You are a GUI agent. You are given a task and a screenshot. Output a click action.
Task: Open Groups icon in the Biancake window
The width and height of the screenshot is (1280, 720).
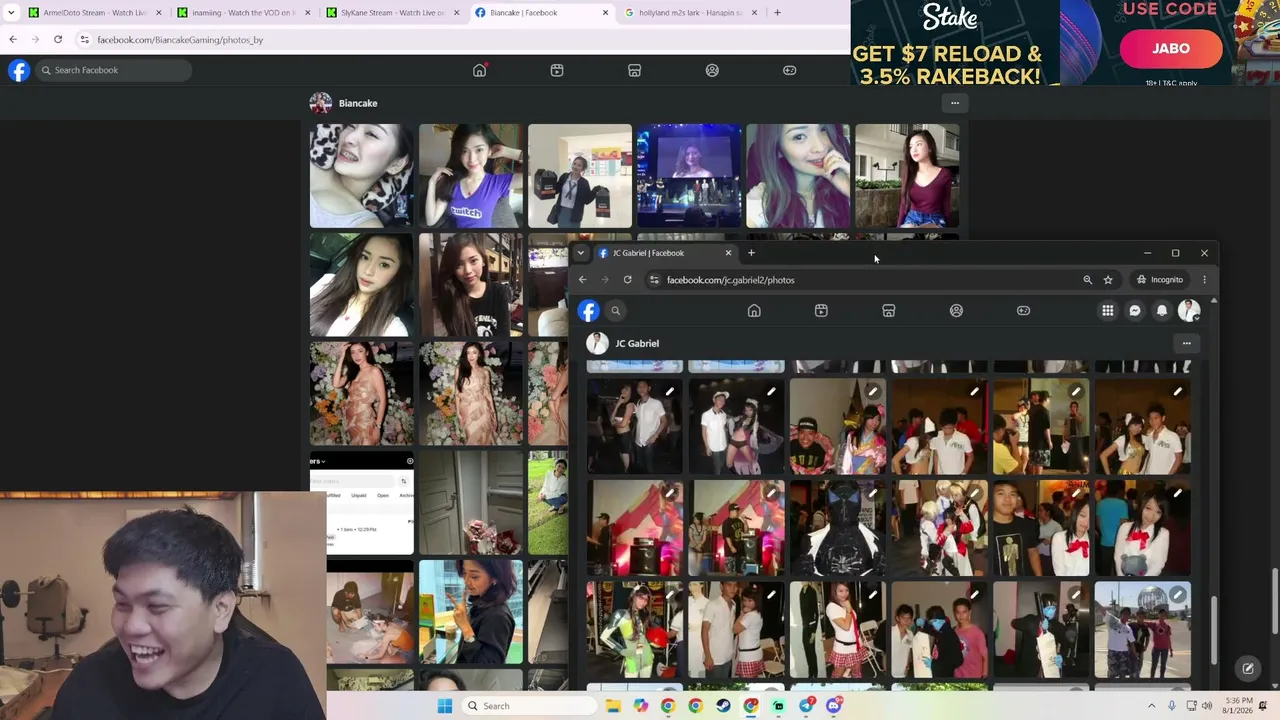(x=712, y=70)
